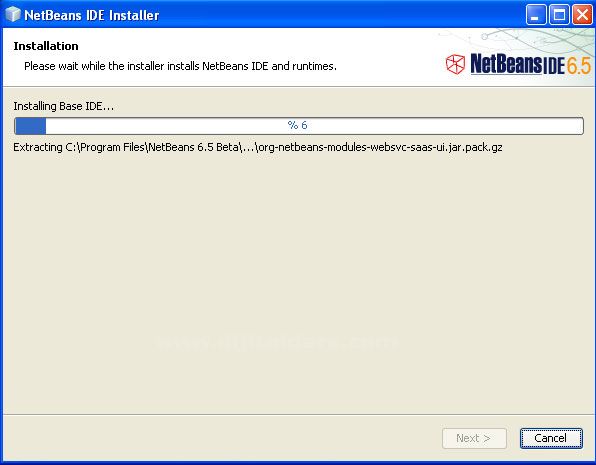Image resolution: width=596 pixels, height=465 pixels.
Task: Click the "Please wait while the installer" message
Action: pos(181,66)
